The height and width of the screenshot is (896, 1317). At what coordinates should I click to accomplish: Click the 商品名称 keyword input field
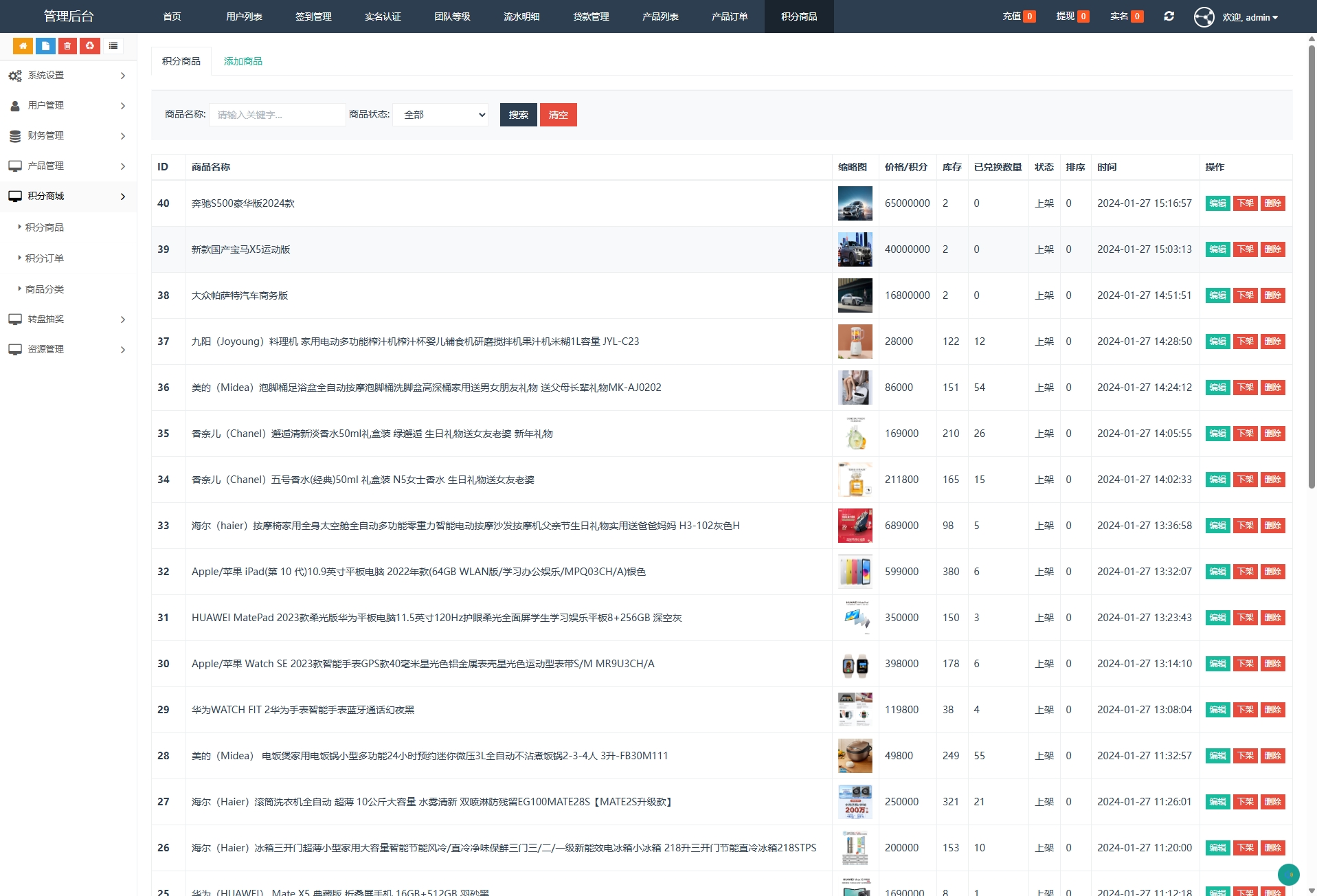277,115
